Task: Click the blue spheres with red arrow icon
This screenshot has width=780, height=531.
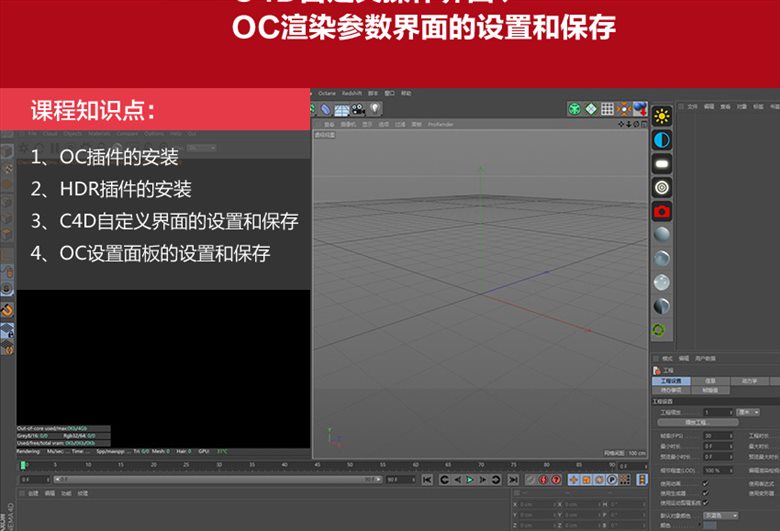Action: click(640, 108)
